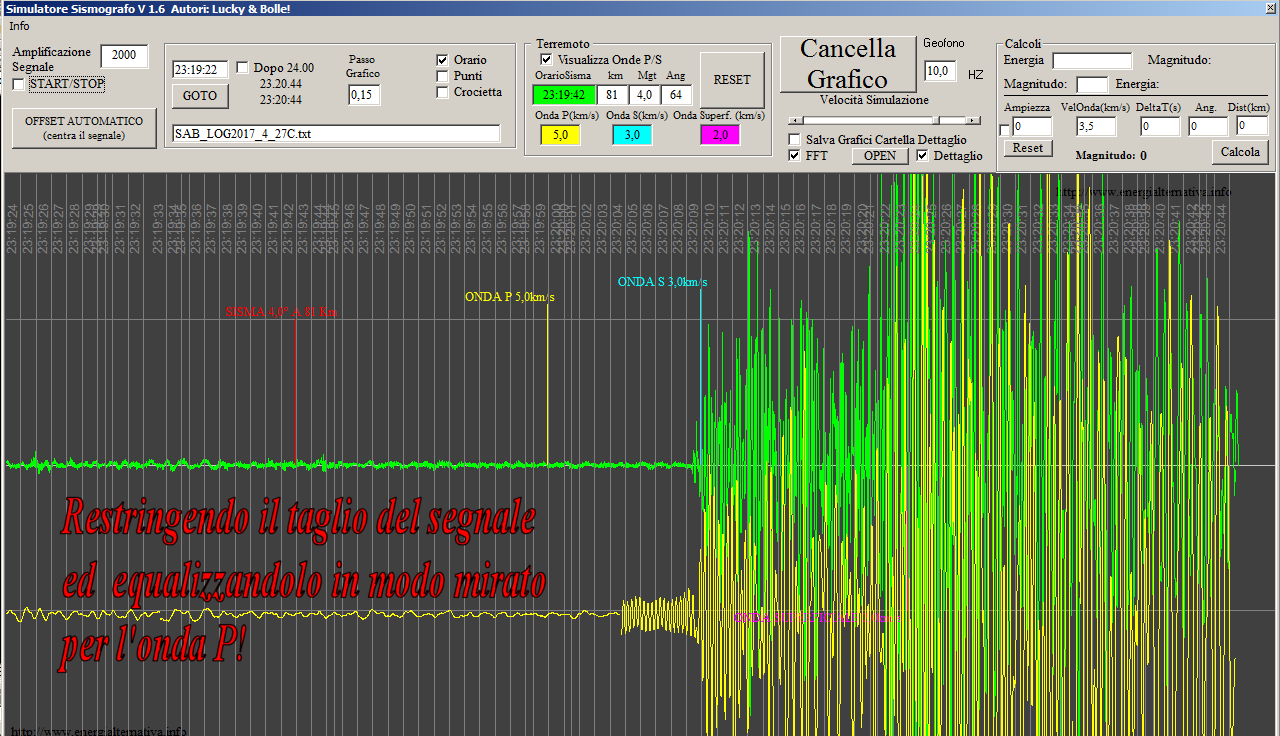Click the DeltaT(s) input field
This screenshot has height=736, width=1280.
pyautogui.click(x=1160, y=127)
